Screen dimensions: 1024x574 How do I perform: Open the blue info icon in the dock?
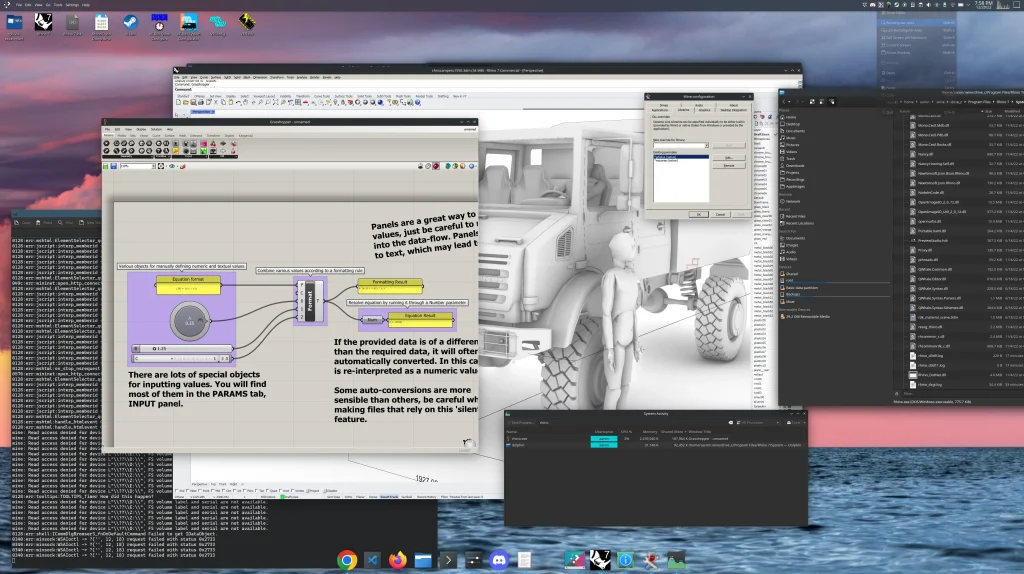point(625,560)
